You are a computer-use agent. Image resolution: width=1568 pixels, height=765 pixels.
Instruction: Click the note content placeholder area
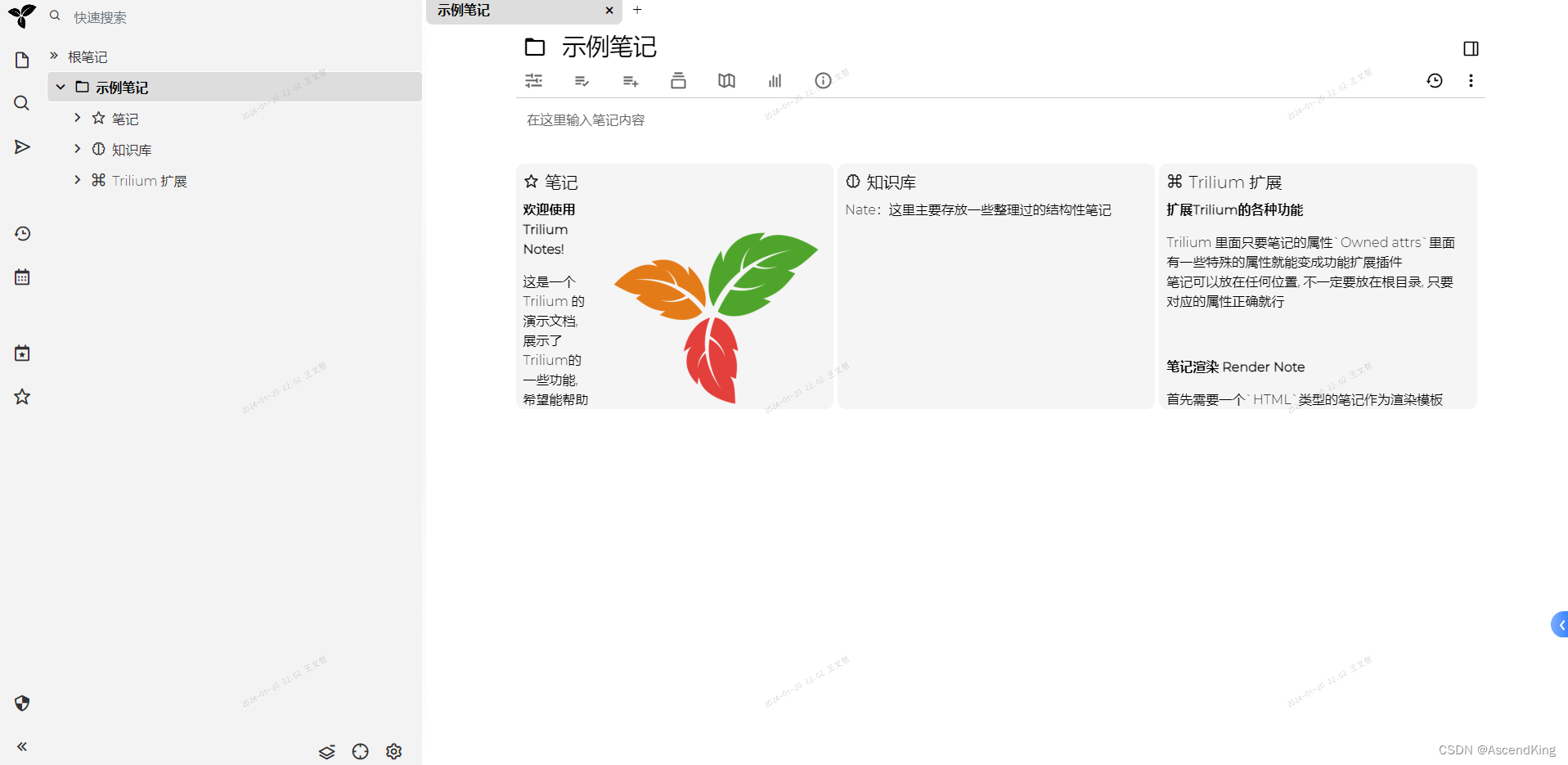click(x=586, y=120)
